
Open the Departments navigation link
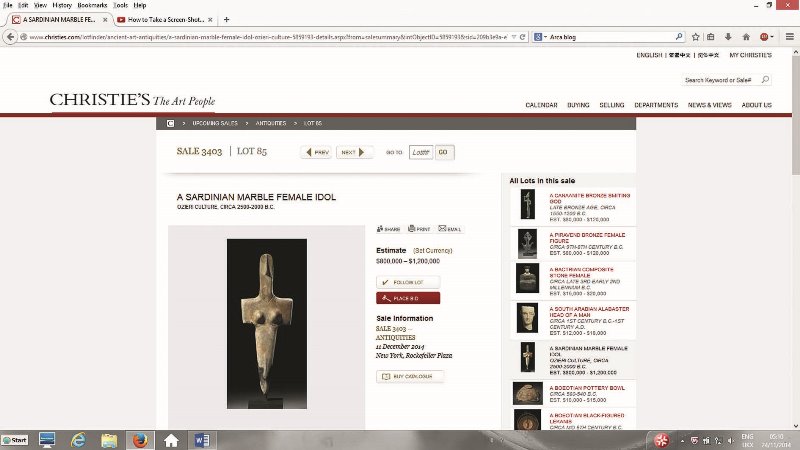point(655,105)
